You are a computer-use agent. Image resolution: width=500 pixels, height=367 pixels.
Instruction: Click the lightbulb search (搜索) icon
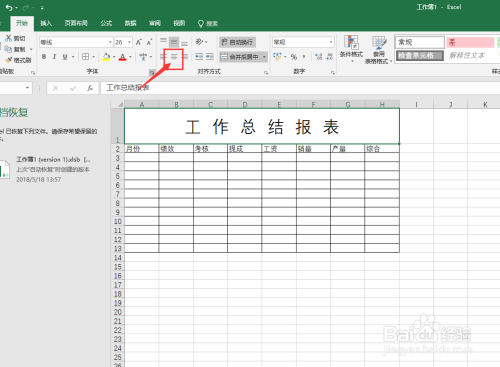tap(201, 23)
